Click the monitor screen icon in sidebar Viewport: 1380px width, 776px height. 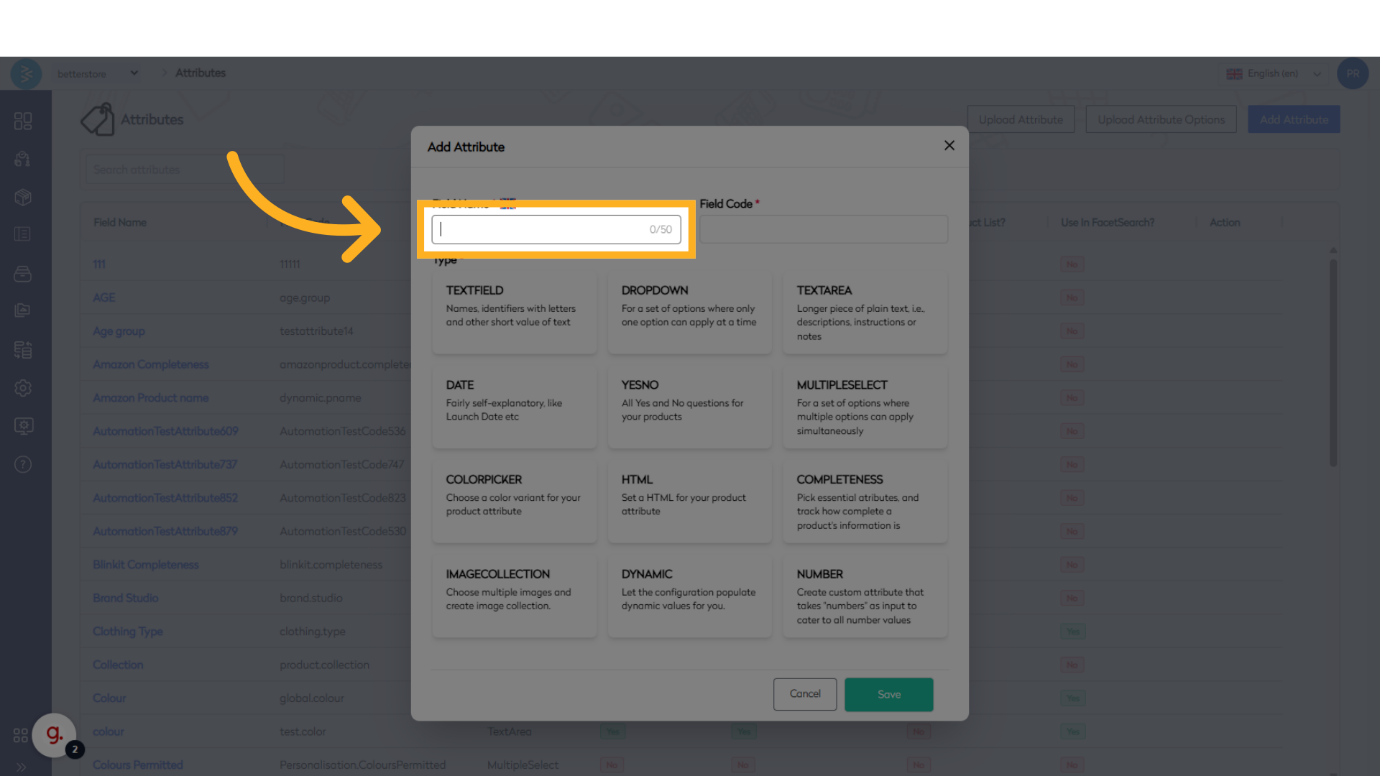point(23,426)
